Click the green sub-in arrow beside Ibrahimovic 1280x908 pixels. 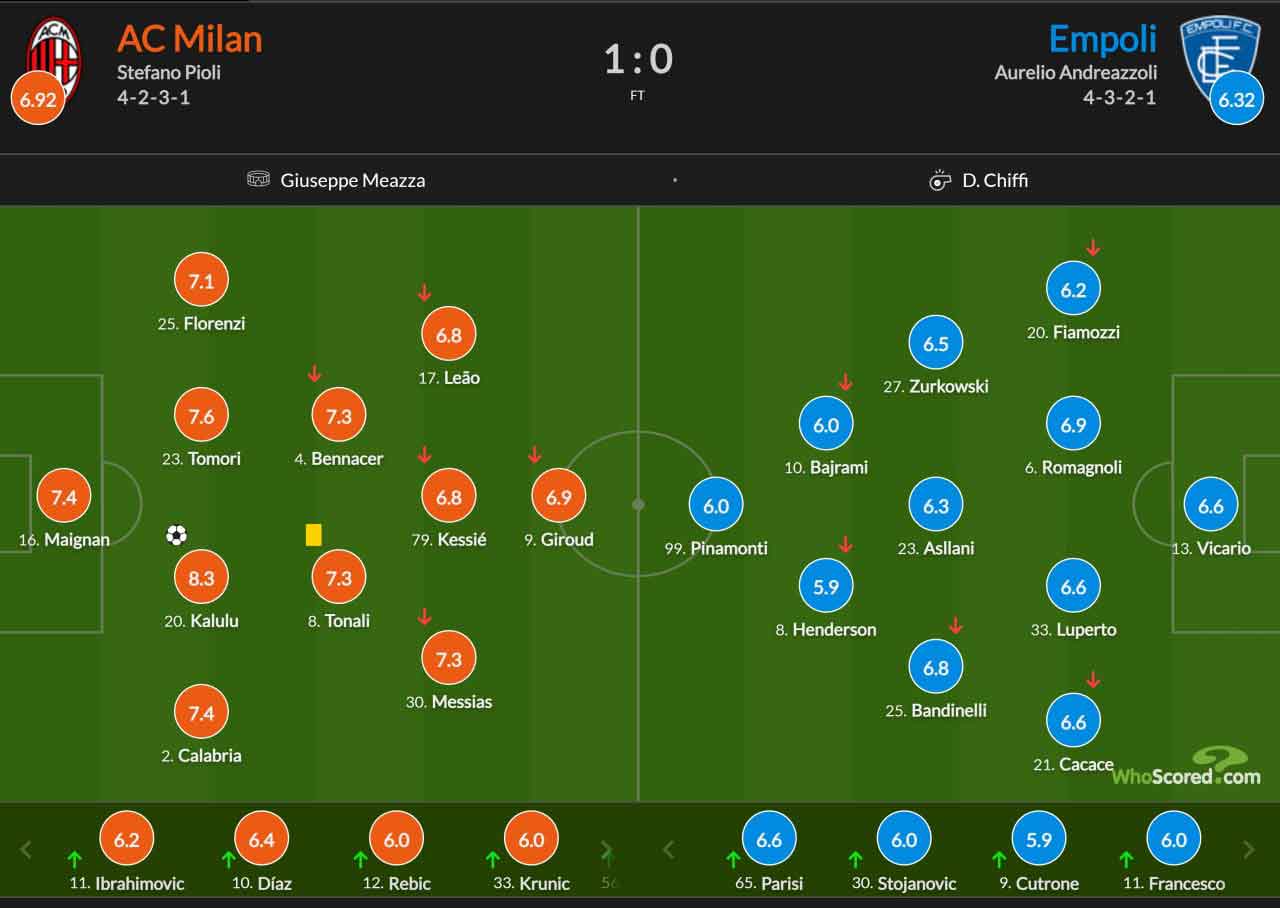[x=74, y=859]
